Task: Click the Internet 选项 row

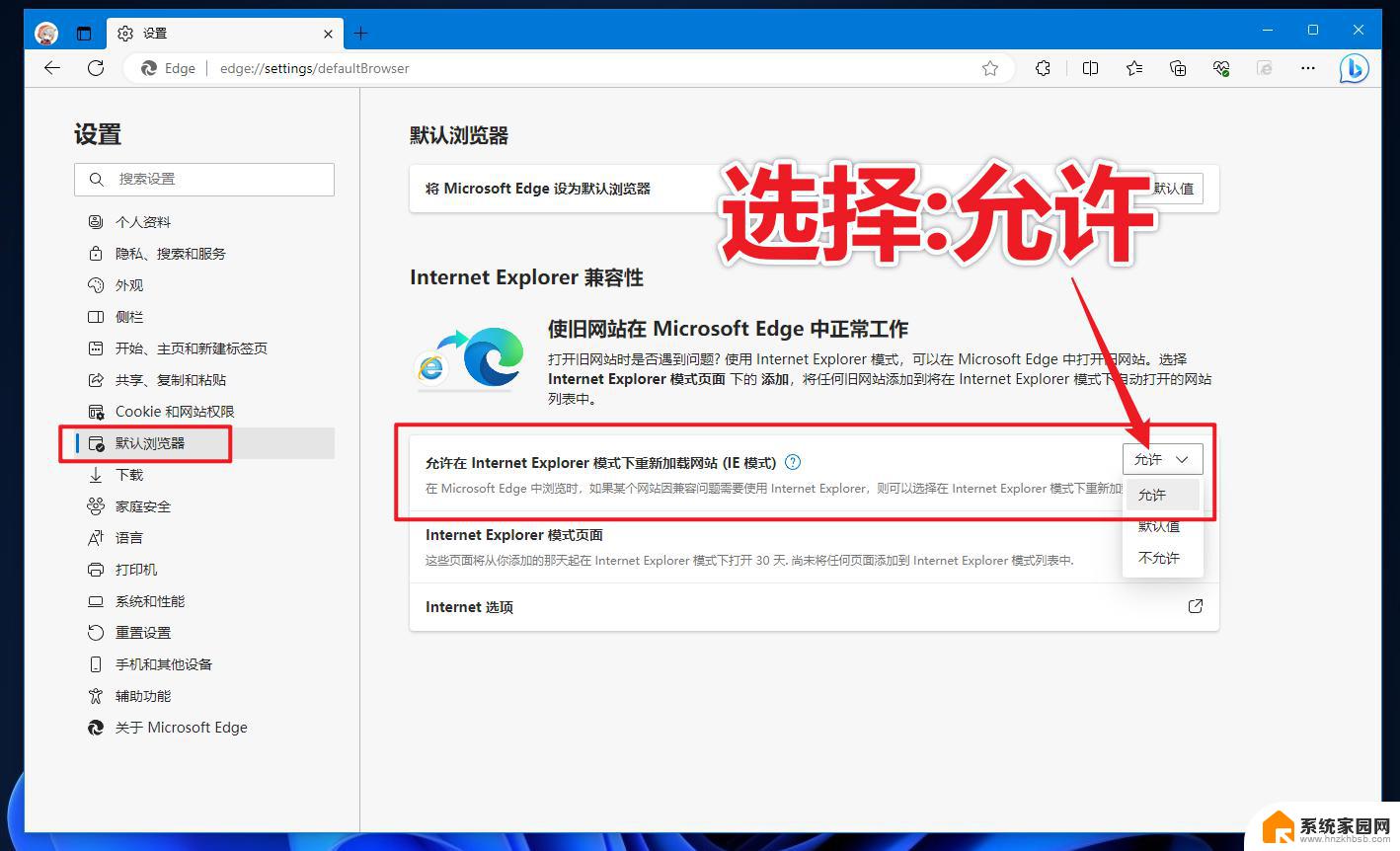Action: click(x=815, y=607)
